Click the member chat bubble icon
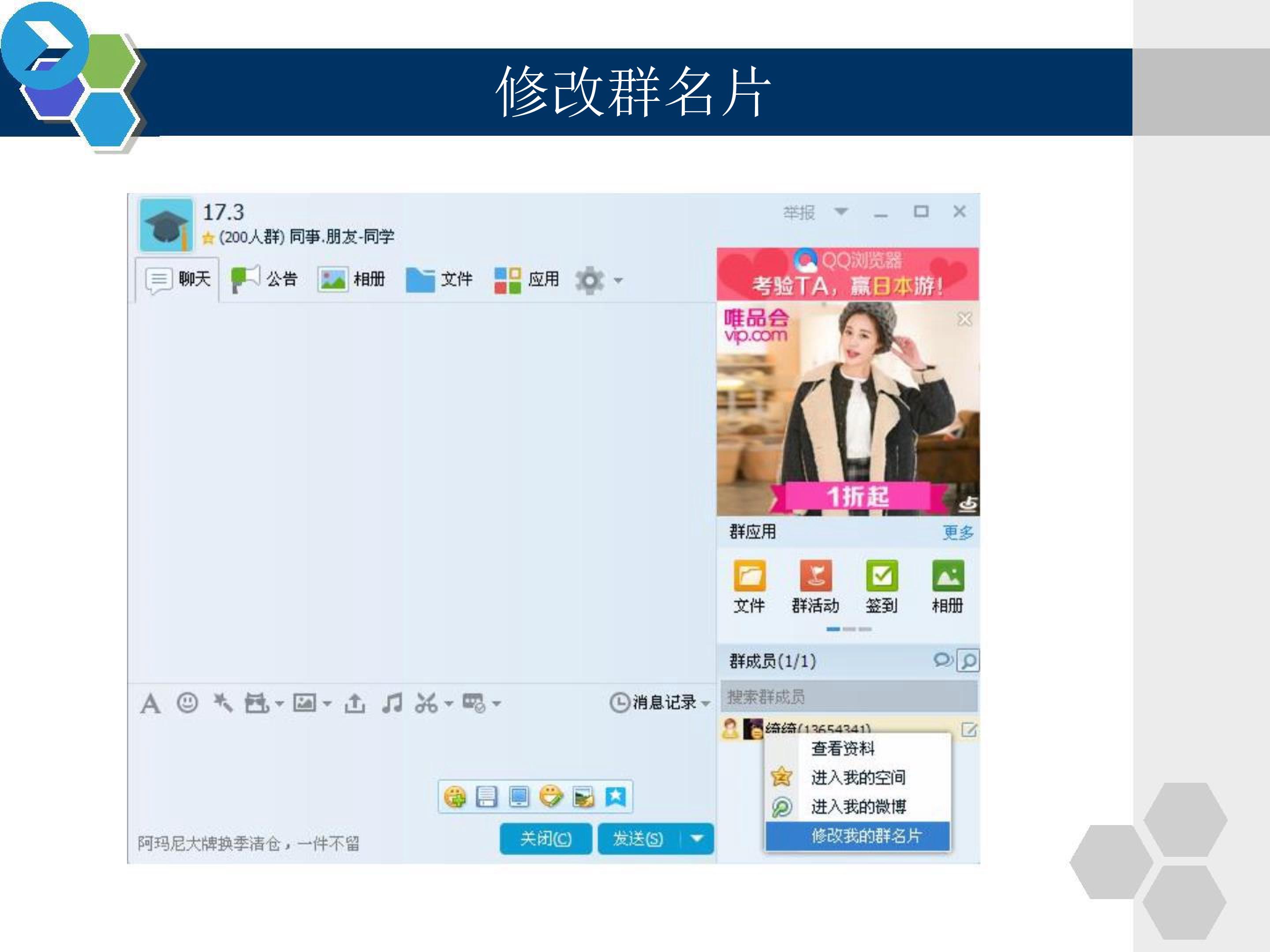1270x952 pixels. pyautogui.click(x=943, y=660)
